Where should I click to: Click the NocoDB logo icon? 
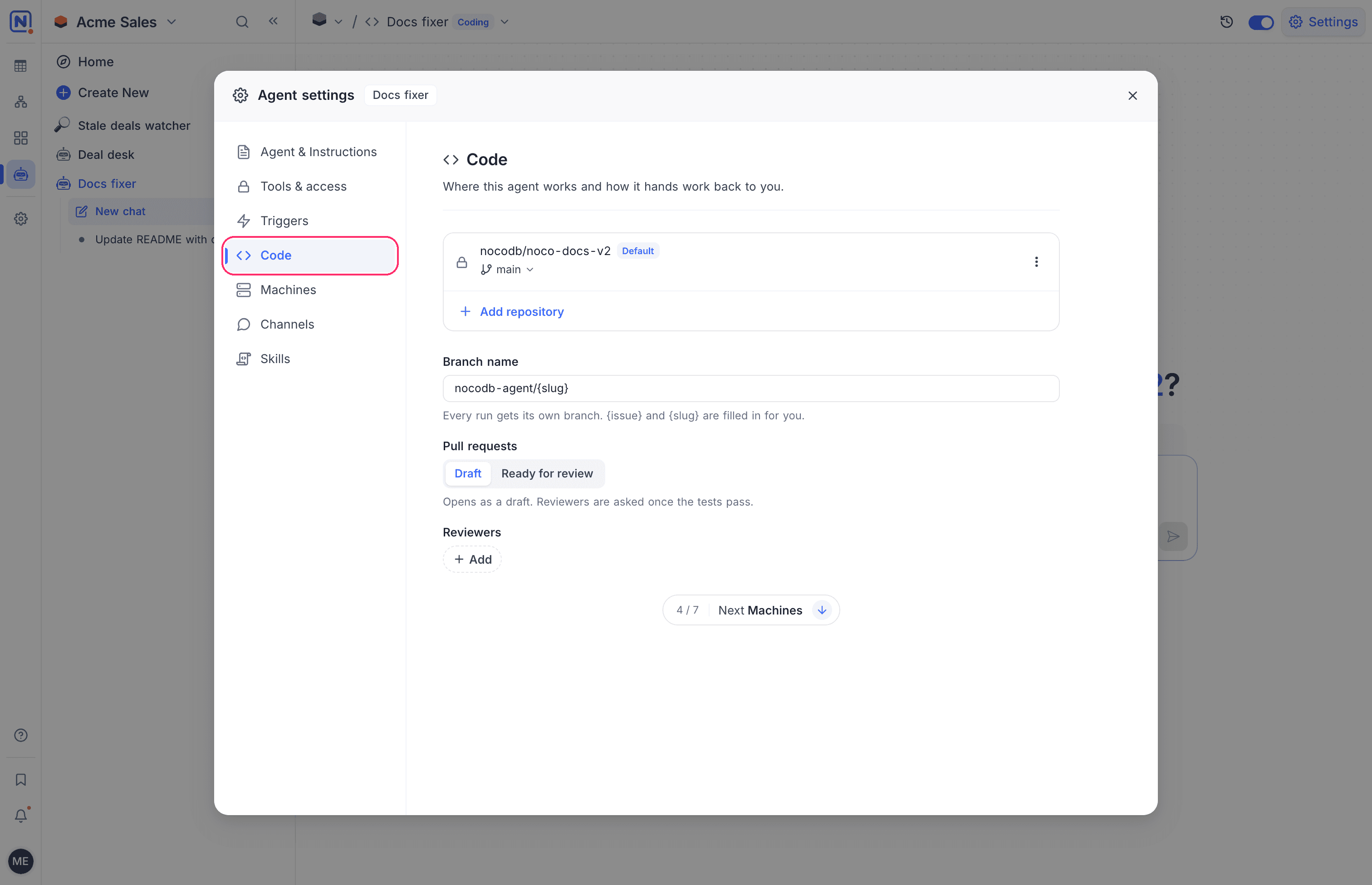click(21, 22)
